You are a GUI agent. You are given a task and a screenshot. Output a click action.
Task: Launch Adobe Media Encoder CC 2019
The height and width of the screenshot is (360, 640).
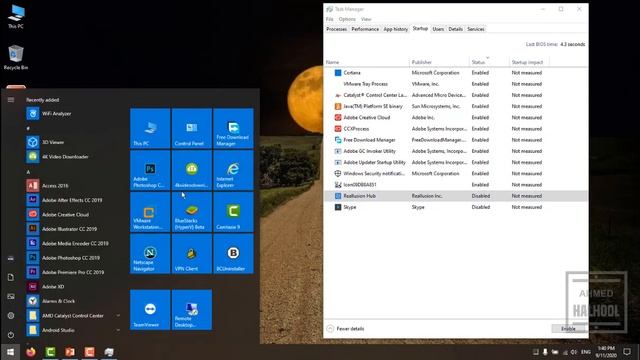[73, 243]
